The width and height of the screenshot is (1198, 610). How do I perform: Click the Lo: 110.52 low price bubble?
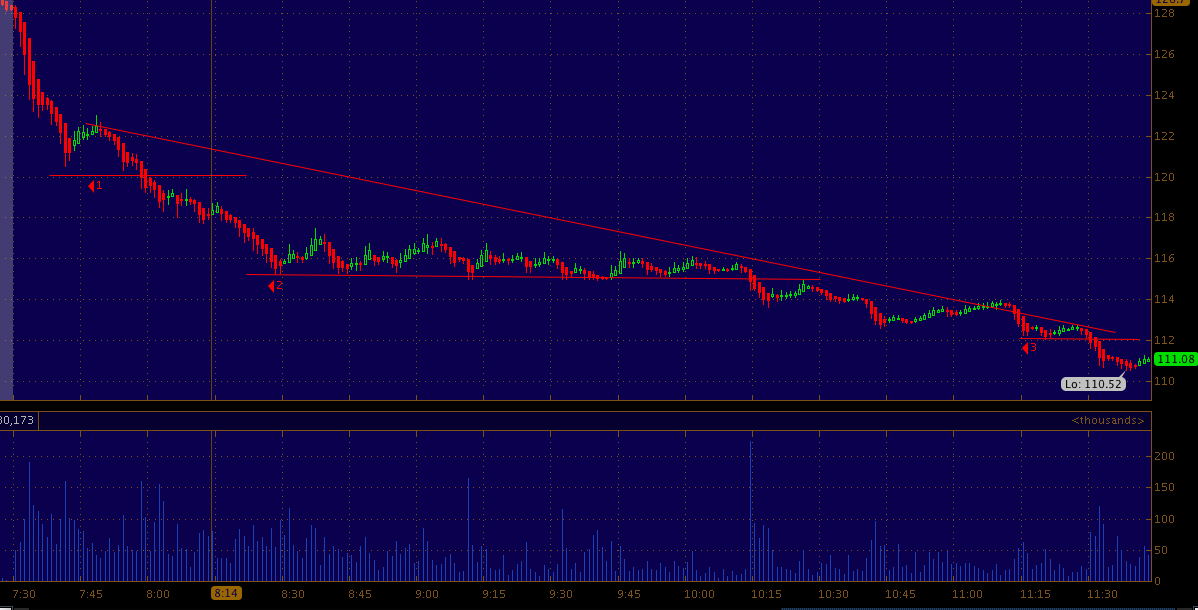(x=1093, y=384)
